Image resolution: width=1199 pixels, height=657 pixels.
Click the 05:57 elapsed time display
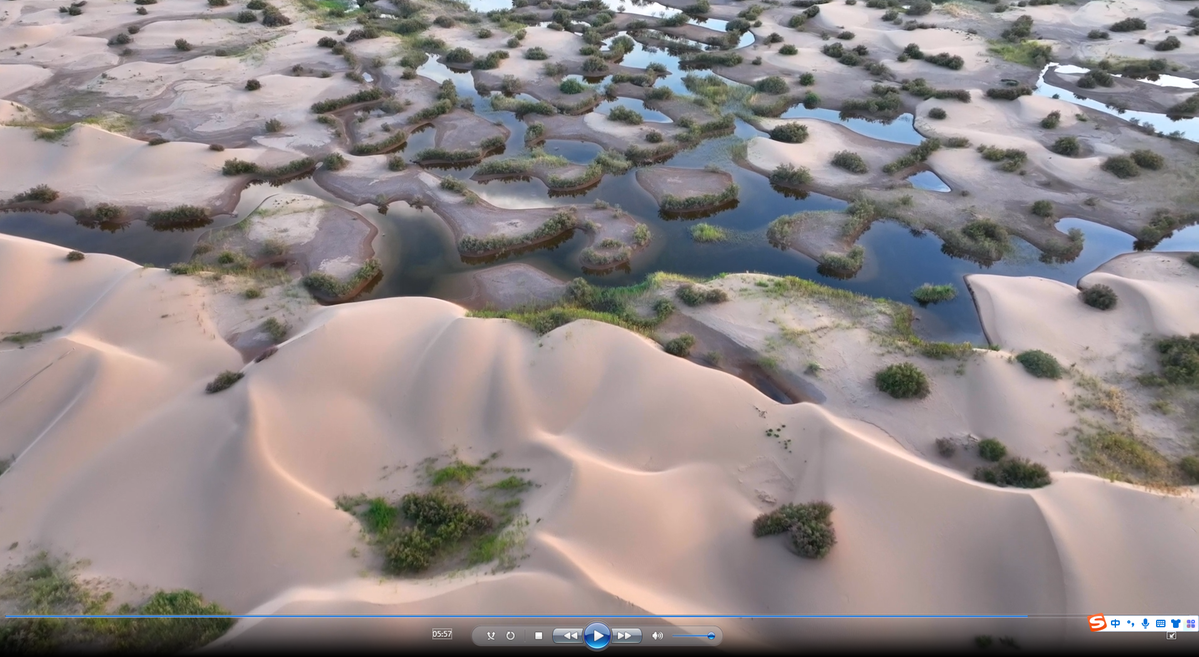441,634
